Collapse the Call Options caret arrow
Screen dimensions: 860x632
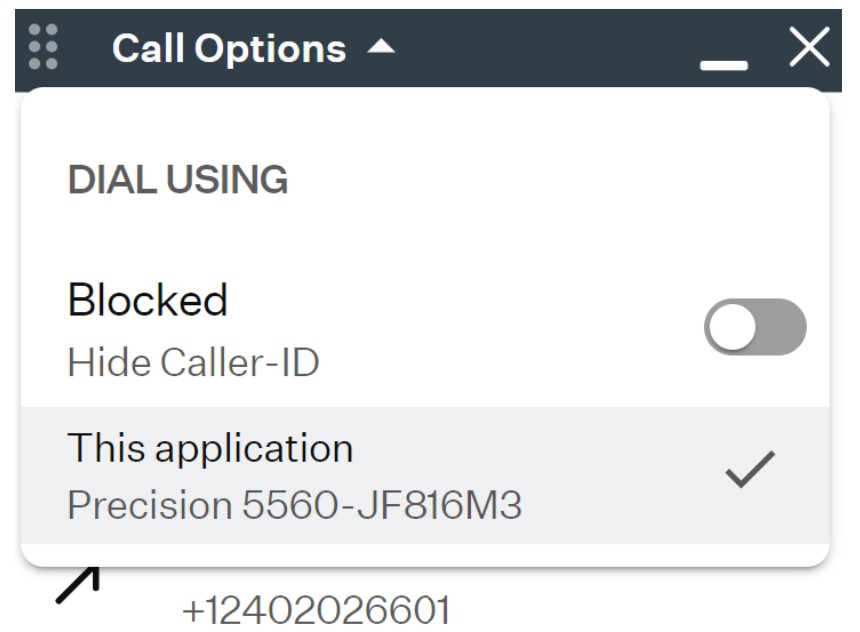(381, 47)
